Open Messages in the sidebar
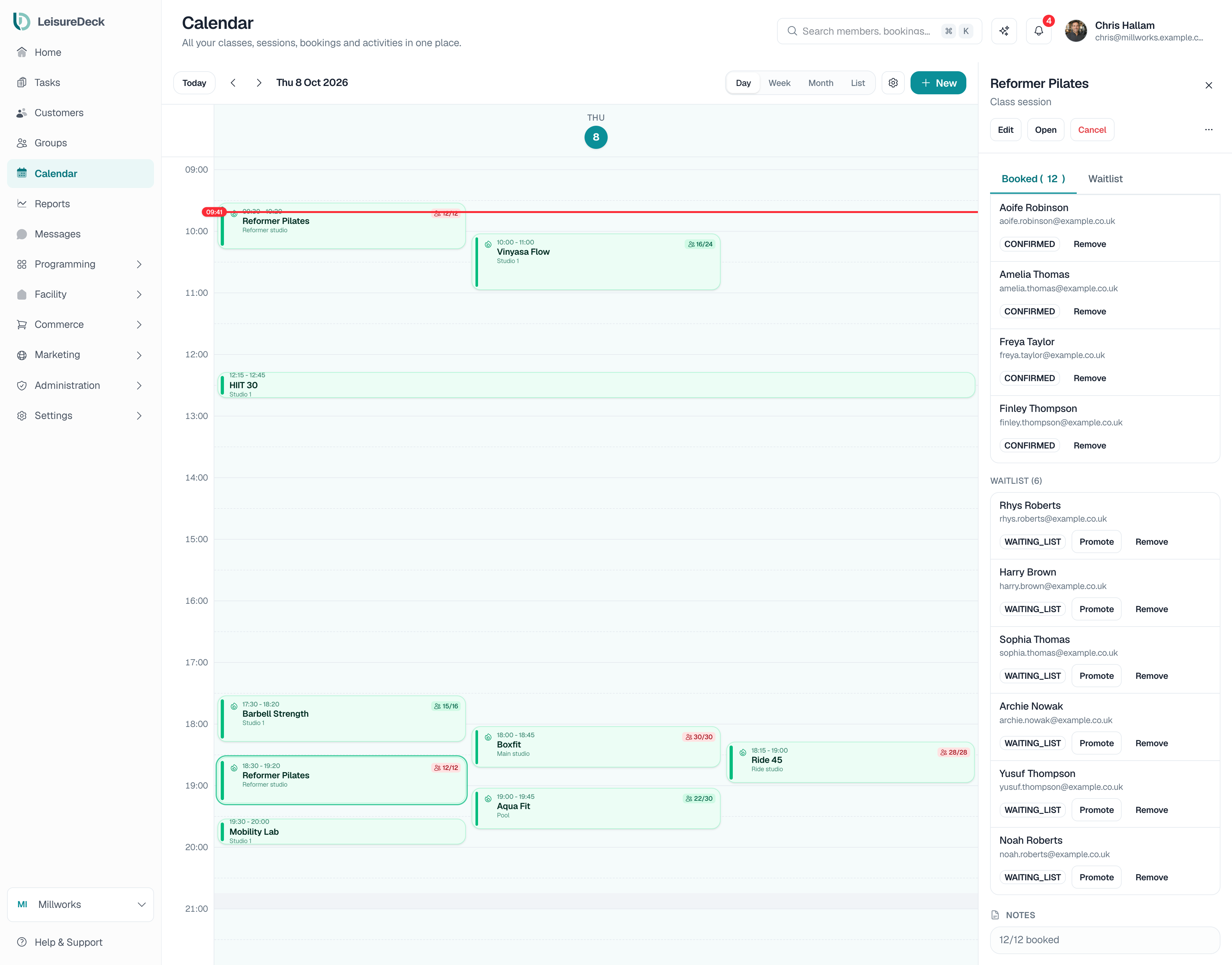This screenshot has width=1232, height=965. coord(80,234)
